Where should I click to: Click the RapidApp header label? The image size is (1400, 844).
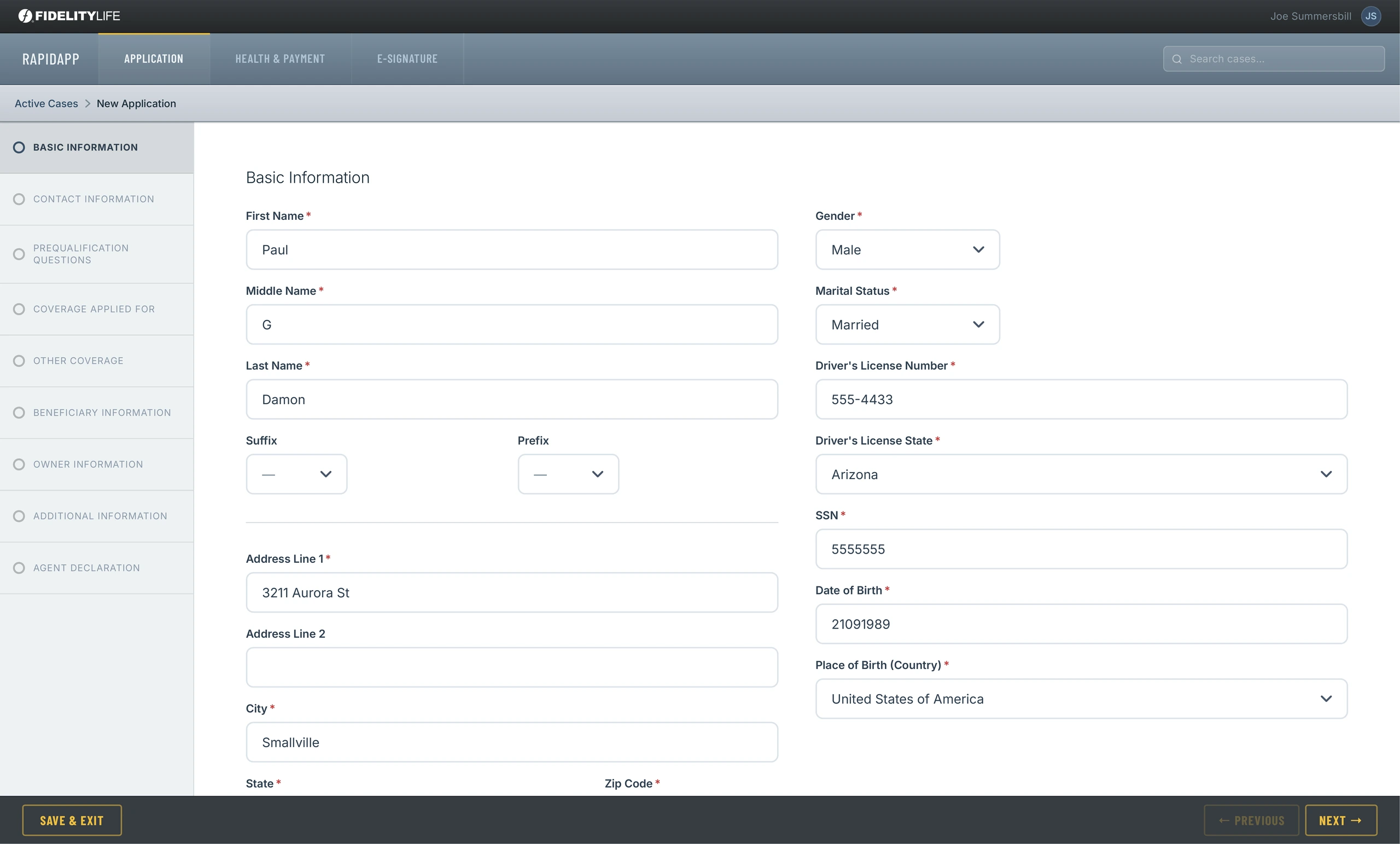50,59
